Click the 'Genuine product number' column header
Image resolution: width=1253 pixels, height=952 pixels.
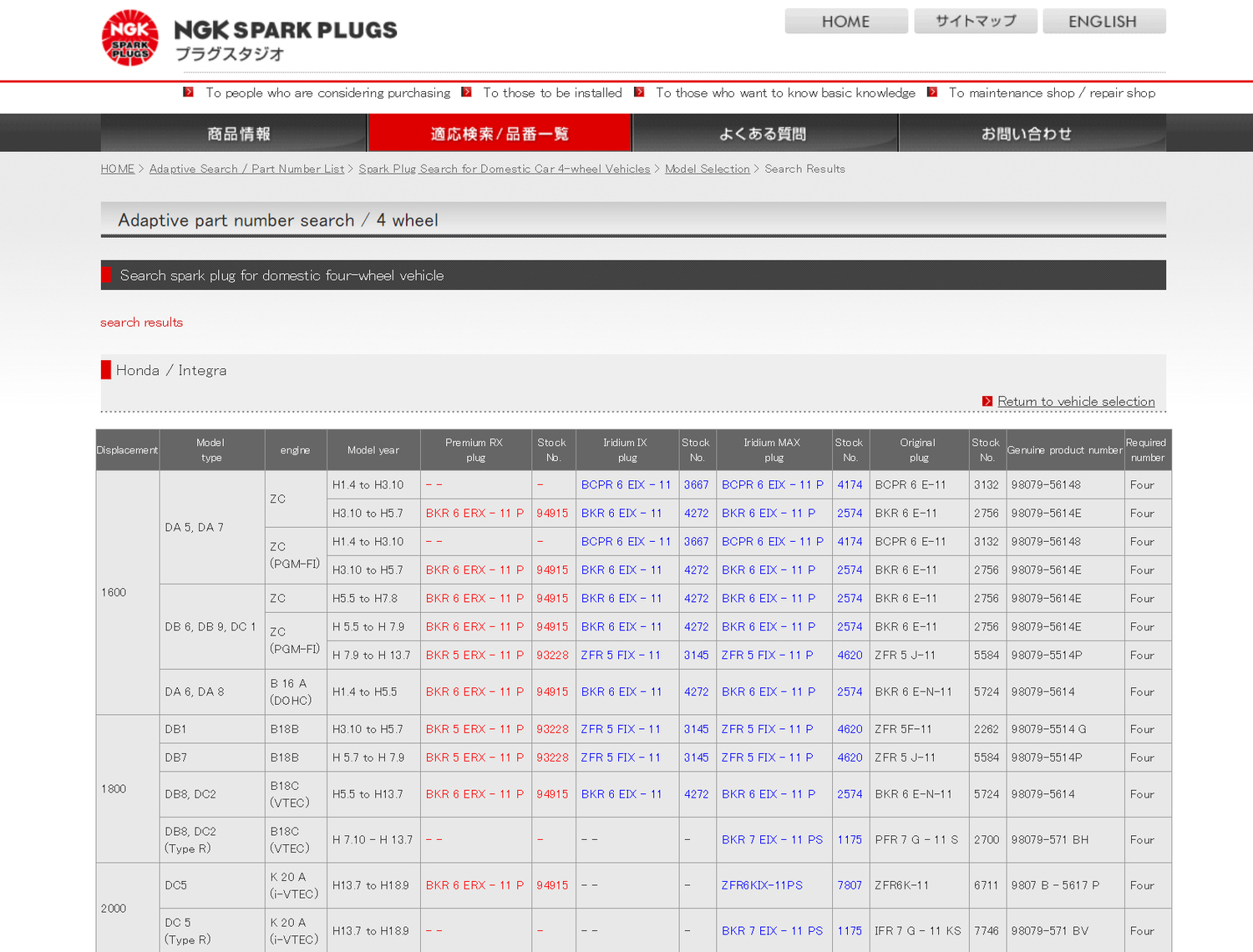pos(1064,450)
